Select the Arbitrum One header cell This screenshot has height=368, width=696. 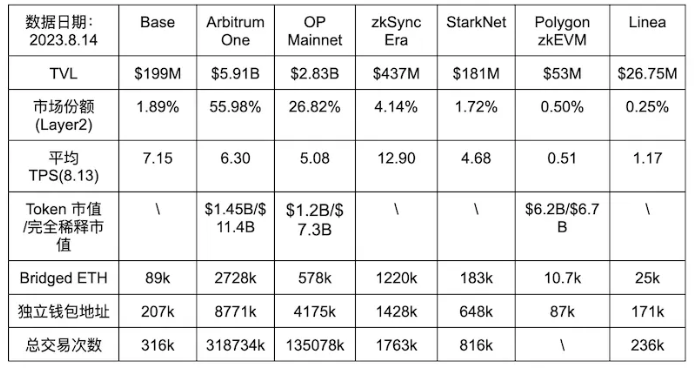pyautogui.click(x=235, y=31)
